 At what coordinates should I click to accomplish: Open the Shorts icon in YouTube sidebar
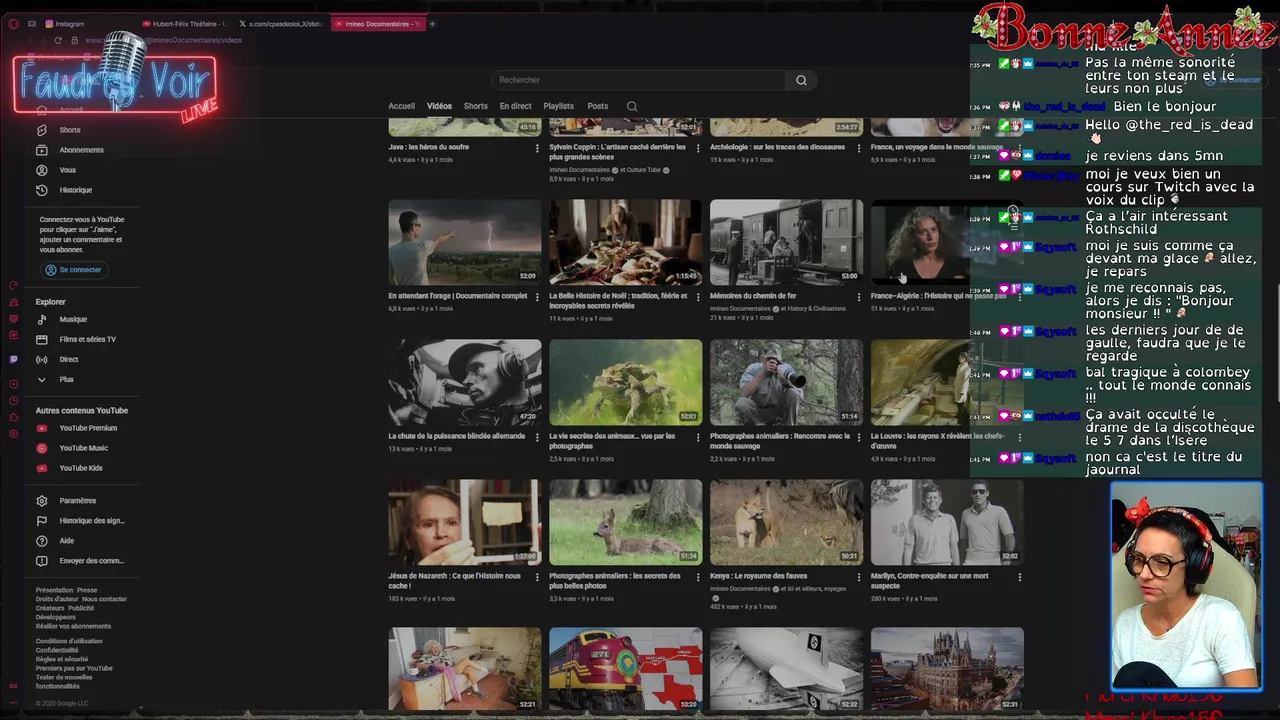[42, 130]
